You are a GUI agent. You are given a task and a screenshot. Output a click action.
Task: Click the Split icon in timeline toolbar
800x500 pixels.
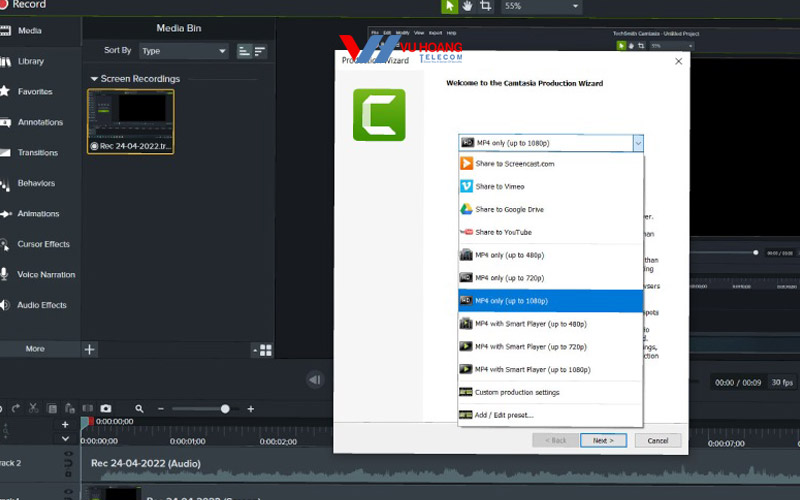[88, 409]
